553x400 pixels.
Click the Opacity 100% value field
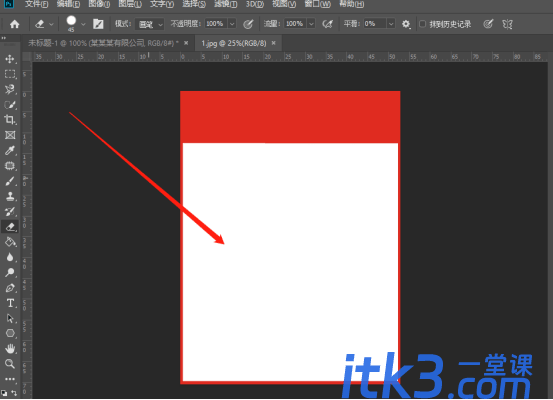tap(216, 24)
